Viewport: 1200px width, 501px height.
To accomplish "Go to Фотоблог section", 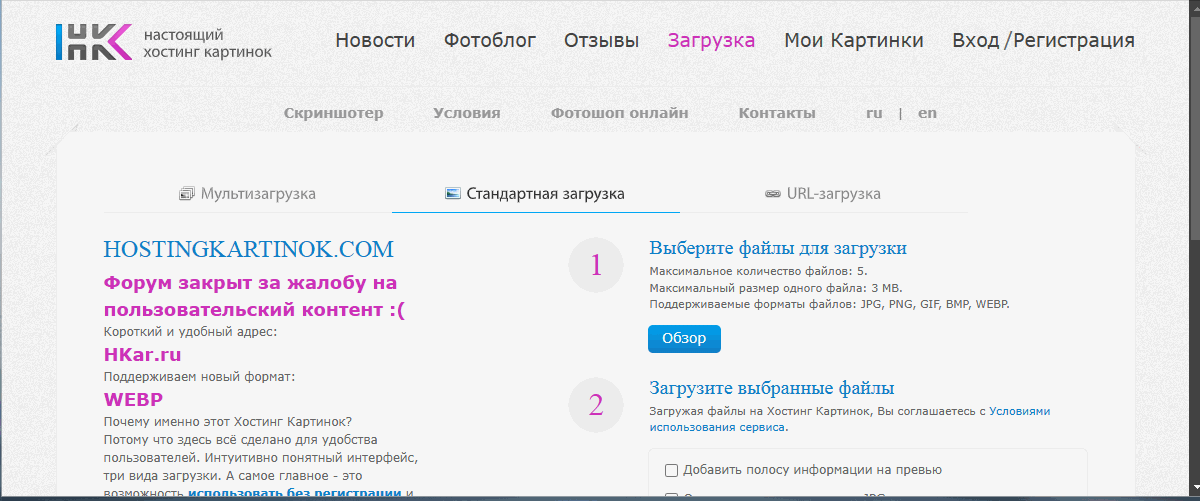I will pos(490,41).
